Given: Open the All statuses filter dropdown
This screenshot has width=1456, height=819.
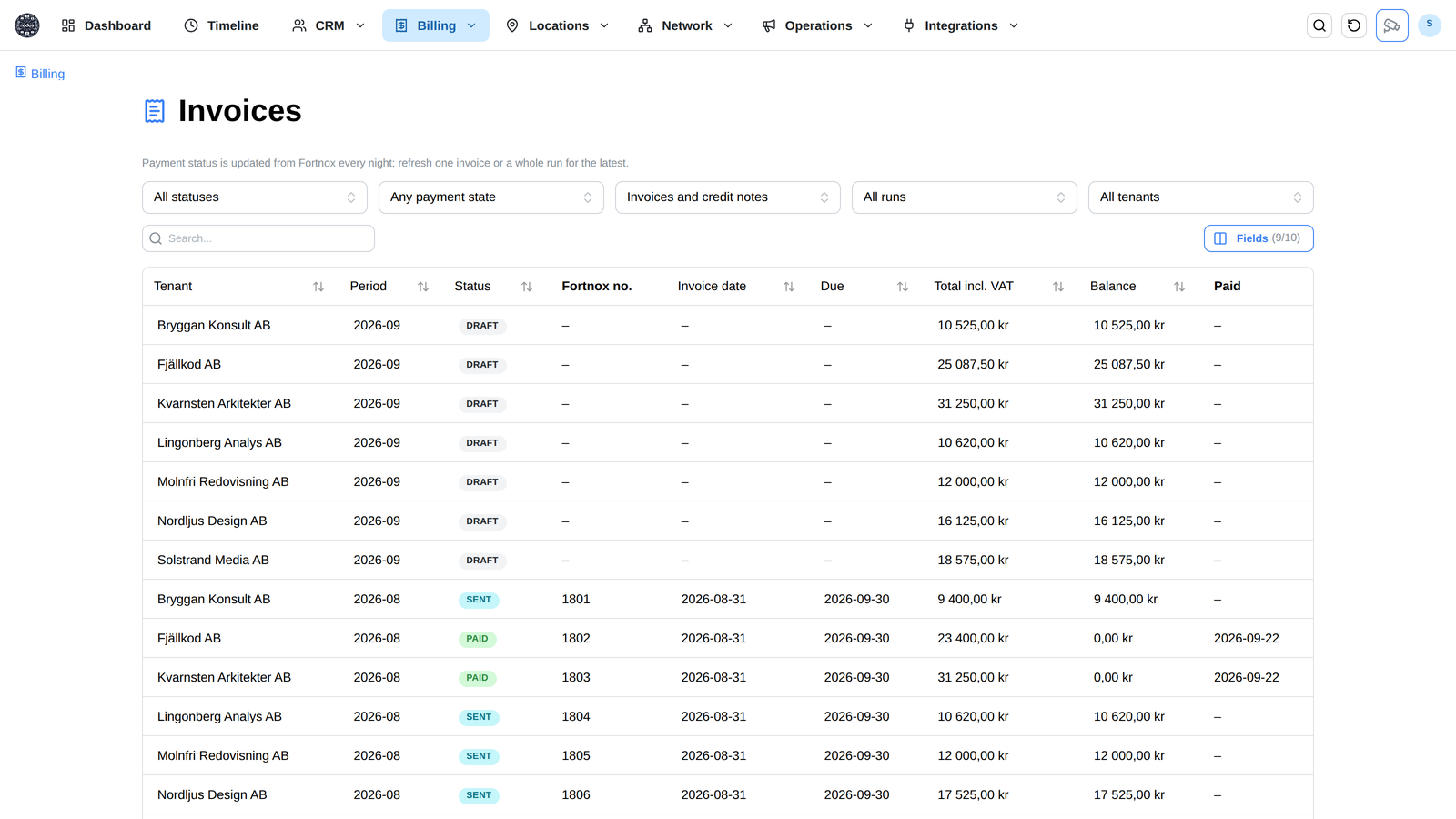Looking at the screenshot, I should pyautogui.click(x=255, y=197).
